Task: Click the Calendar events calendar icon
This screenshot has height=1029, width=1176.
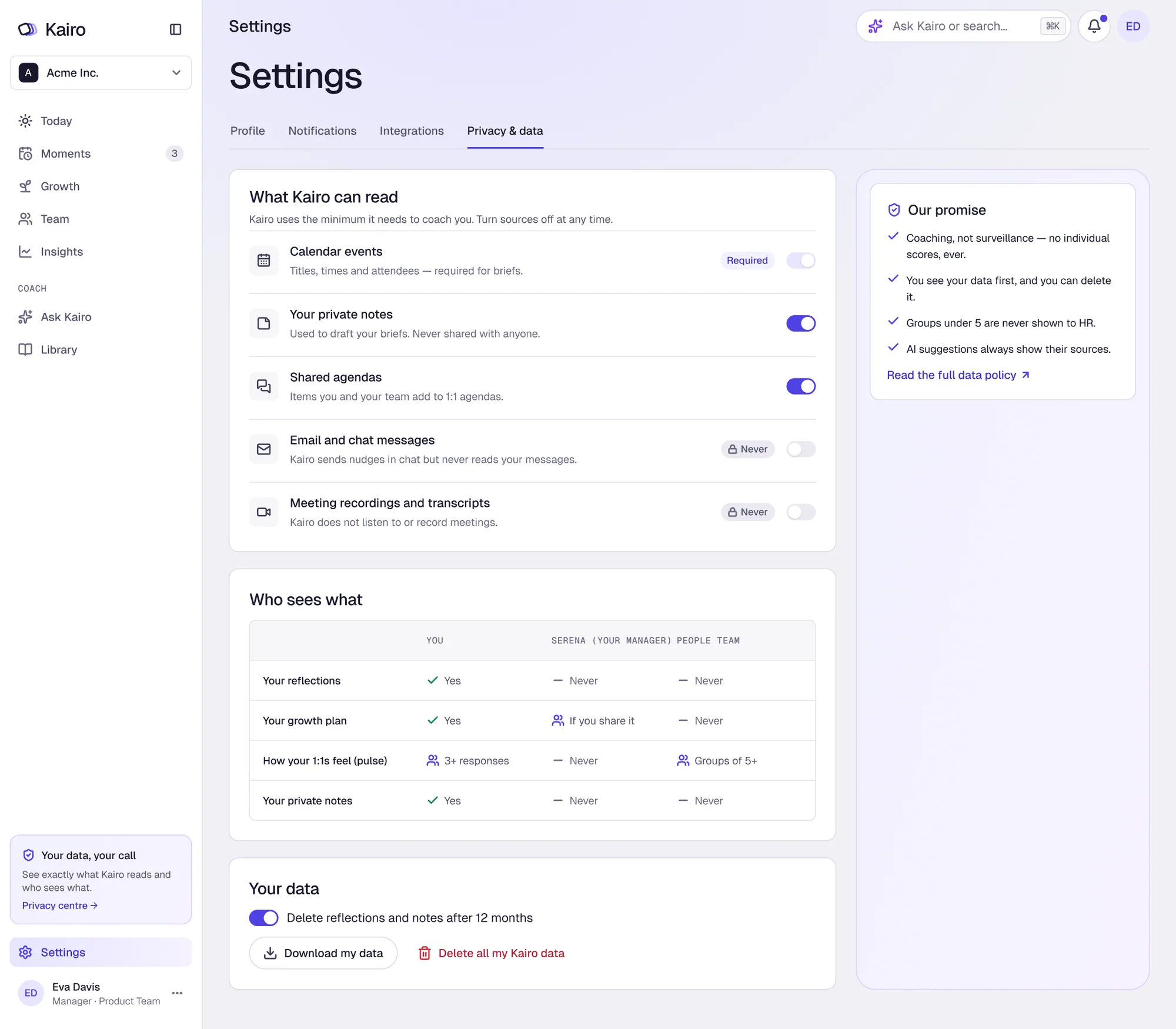Action: [264, 260]
